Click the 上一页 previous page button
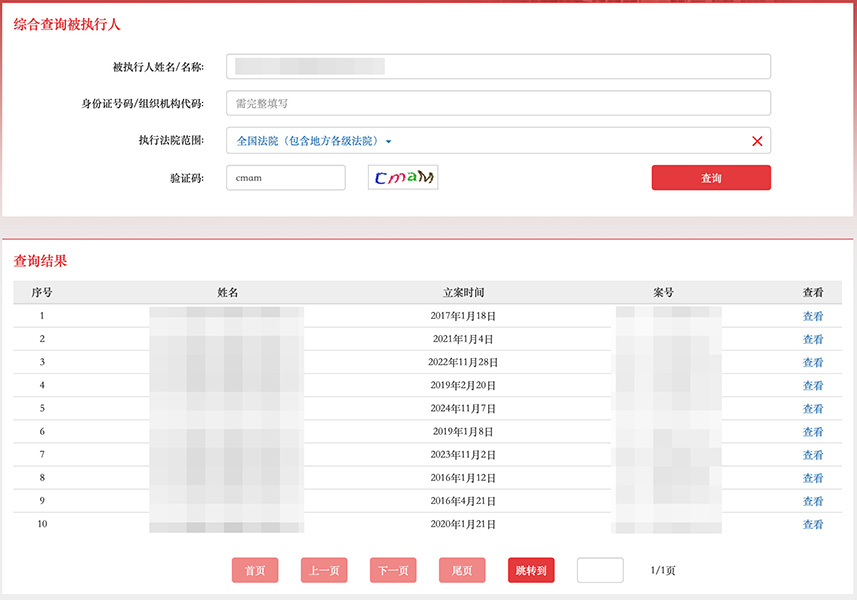Screen dimensions: 857x600 coord(324,570)
